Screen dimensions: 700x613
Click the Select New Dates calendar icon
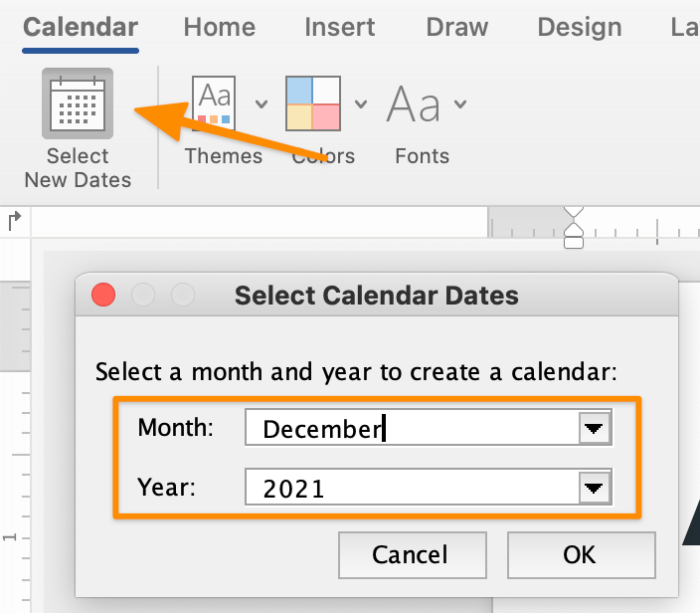[x=77, y=103]
